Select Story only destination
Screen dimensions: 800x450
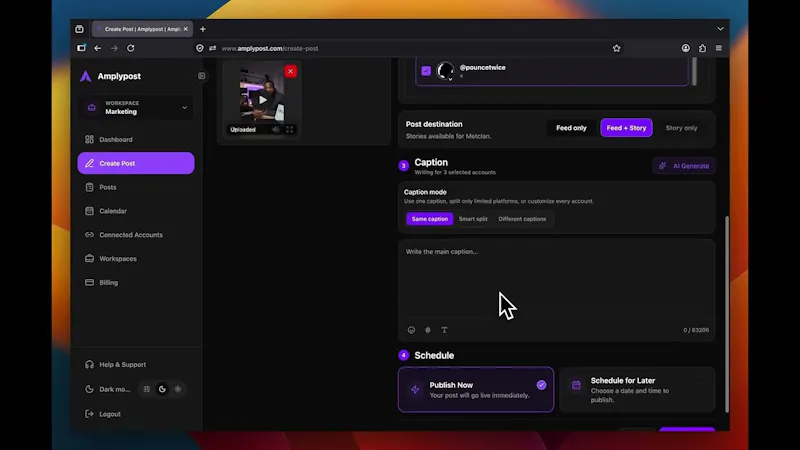681,128
